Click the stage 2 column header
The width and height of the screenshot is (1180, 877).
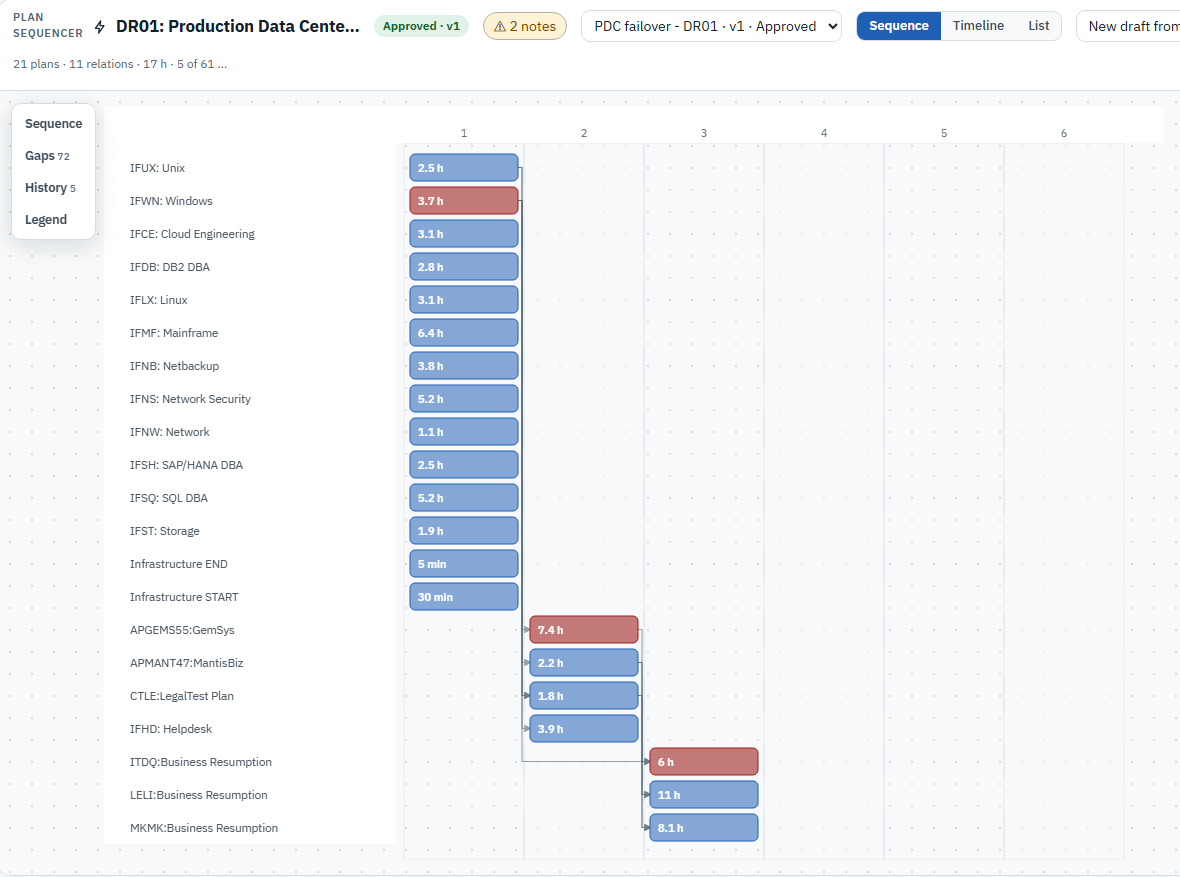point(584,132)
